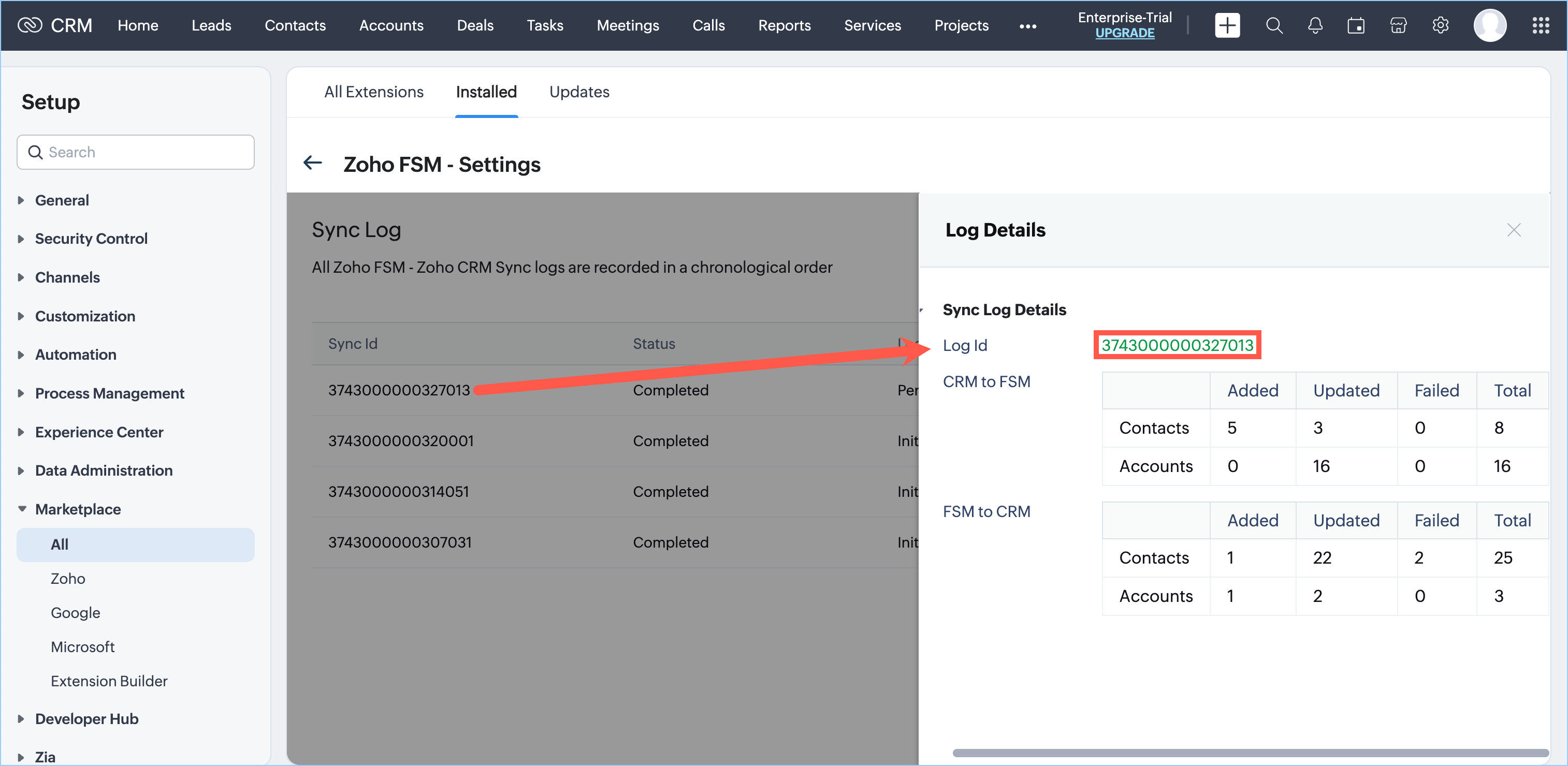Expand the Automation setup section

76,355
